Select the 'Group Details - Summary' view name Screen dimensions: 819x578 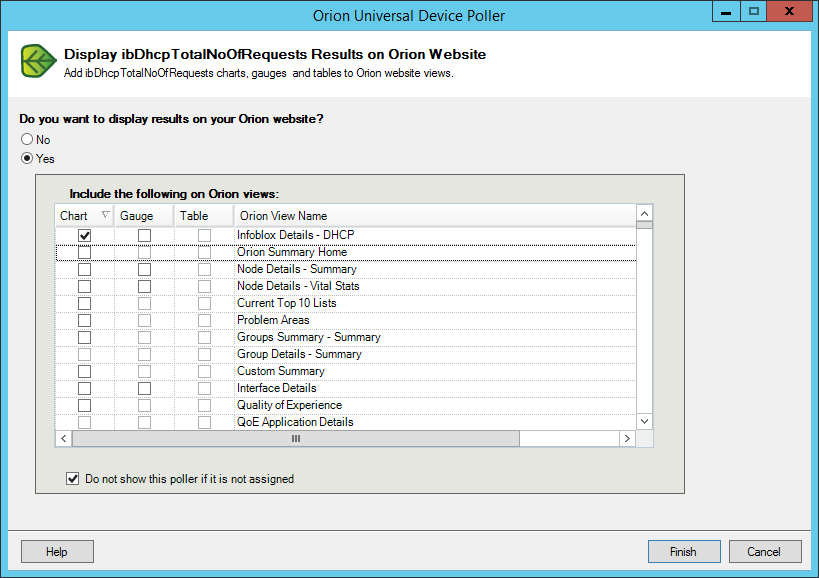(299, 354)
